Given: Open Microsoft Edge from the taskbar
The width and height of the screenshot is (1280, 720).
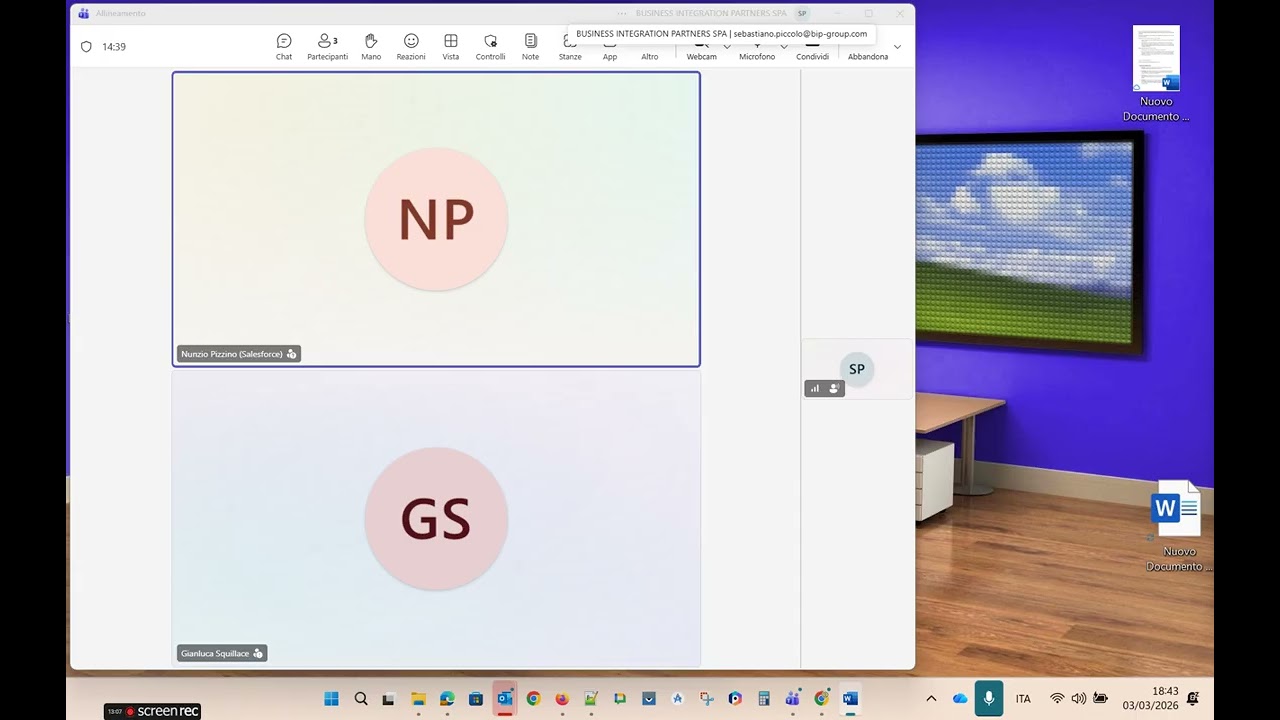Looking at the screenshot, I should click(x=447, y=698).
